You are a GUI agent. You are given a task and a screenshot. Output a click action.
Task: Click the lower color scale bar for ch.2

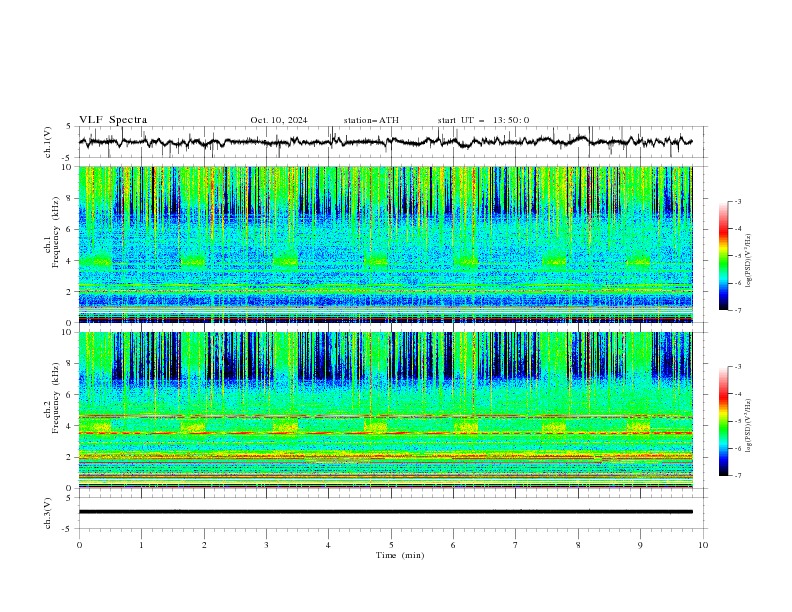723,421
